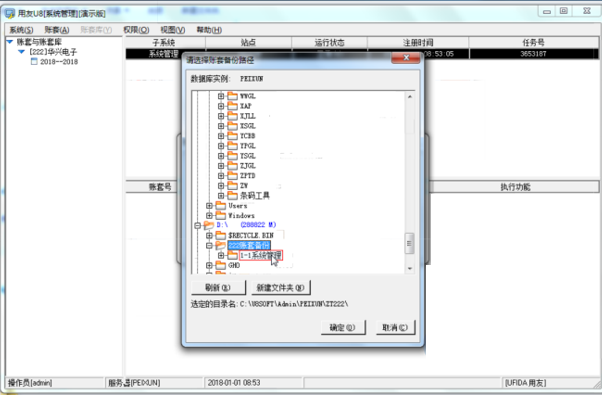Click the $RECYCLE.BIN folder icon
The height and width of the screenshot is (396, 602).
tap(220, 235)
